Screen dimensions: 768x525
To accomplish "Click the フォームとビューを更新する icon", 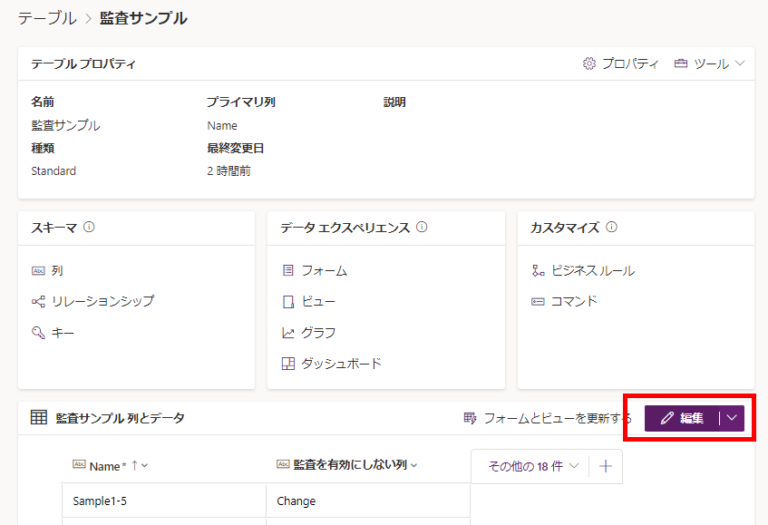I will point(469,418).
